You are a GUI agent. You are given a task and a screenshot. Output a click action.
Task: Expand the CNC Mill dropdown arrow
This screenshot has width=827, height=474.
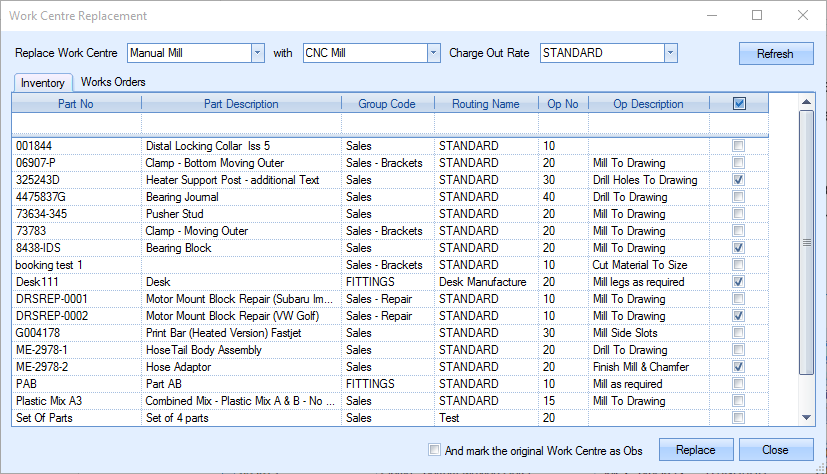tap(433, 53)
